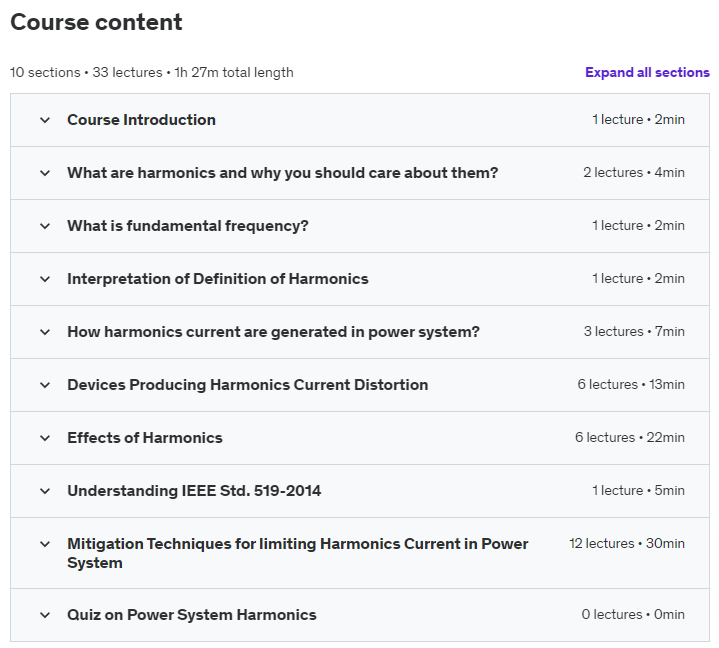Viewport: 719px width, 648px height.
Task: Click '0 lectures • 0min' text
Action: point(633,615)
